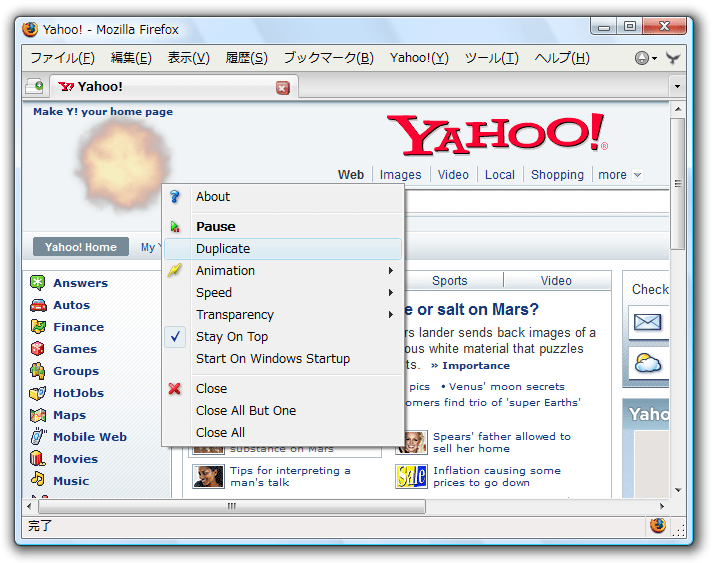Click the Maps icon

(38, 415)
